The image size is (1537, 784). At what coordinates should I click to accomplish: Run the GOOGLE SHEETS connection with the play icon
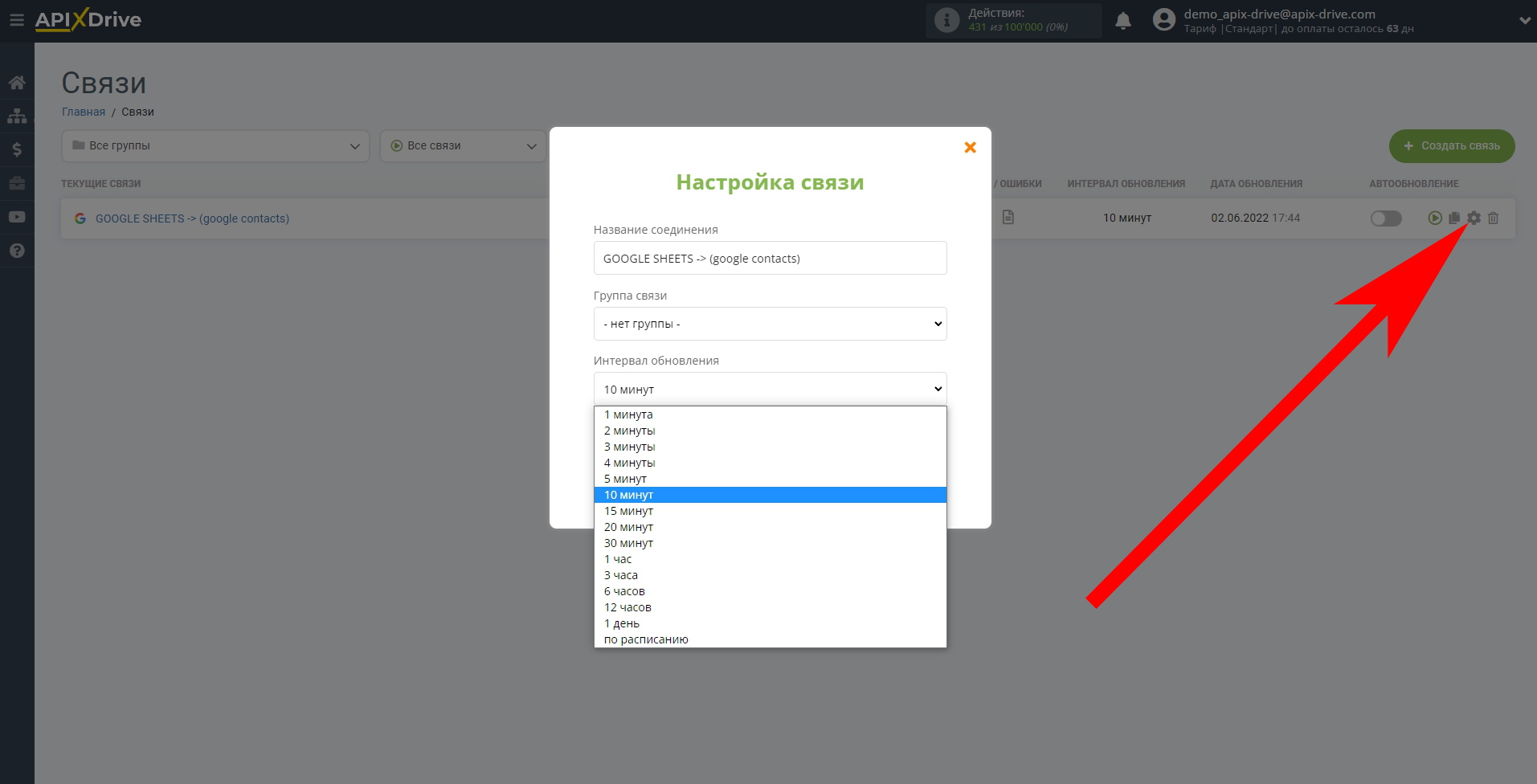click(1435, 218)
